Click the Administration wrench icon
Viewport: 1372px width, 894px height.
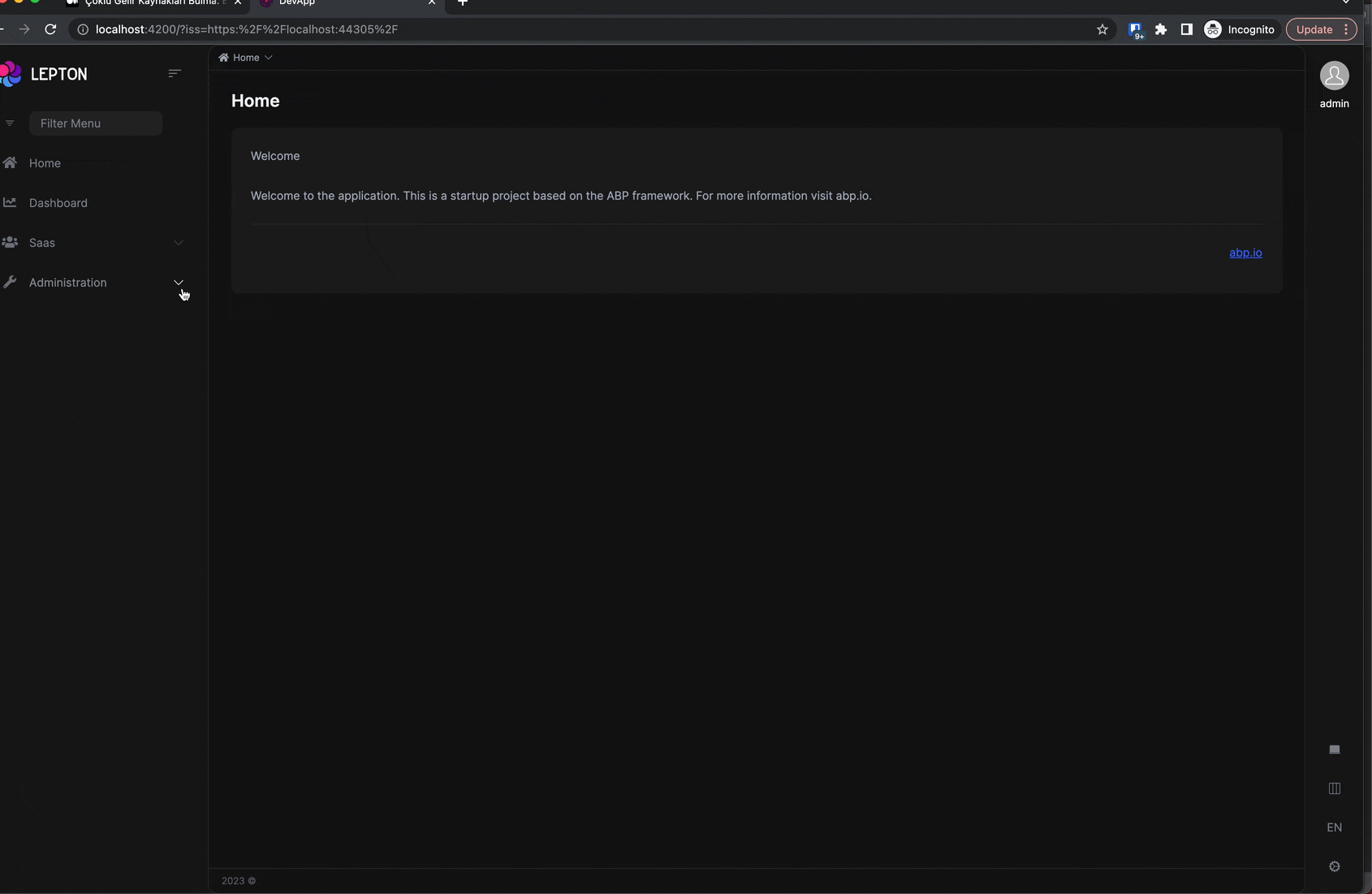tap(10, 283)
